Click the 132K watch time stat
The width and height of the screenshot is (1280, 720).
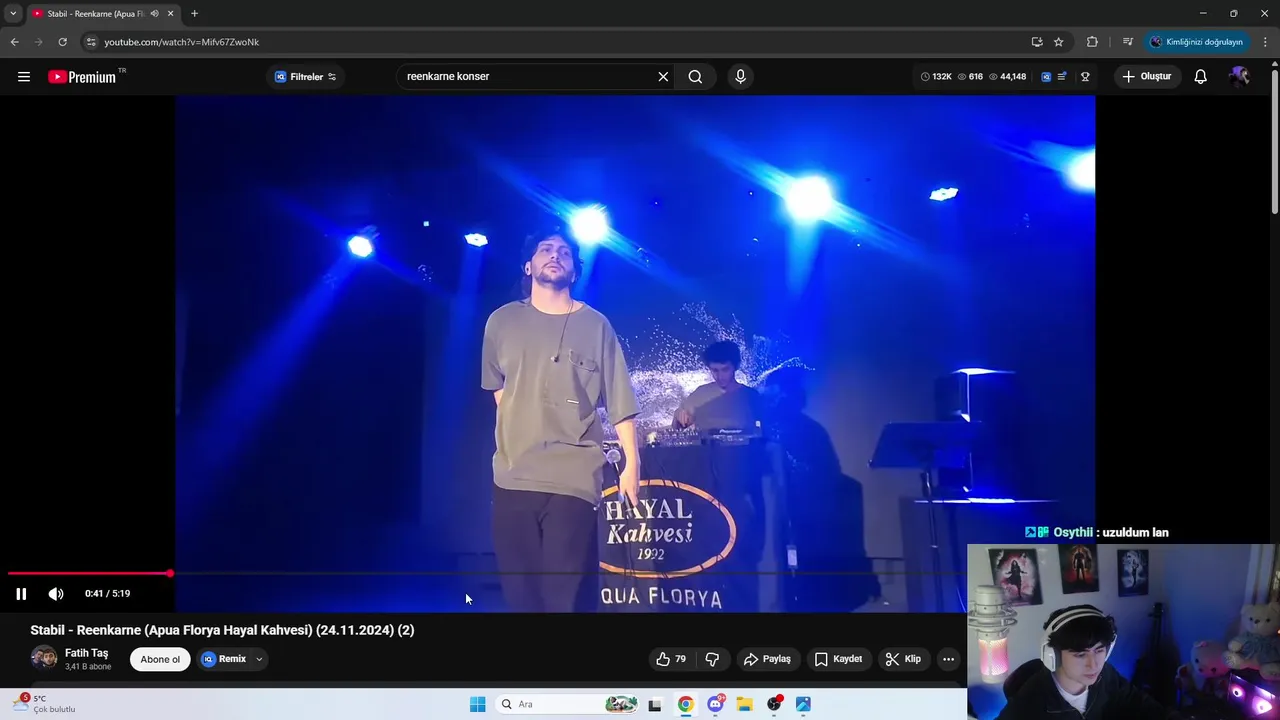pos(936,77)
